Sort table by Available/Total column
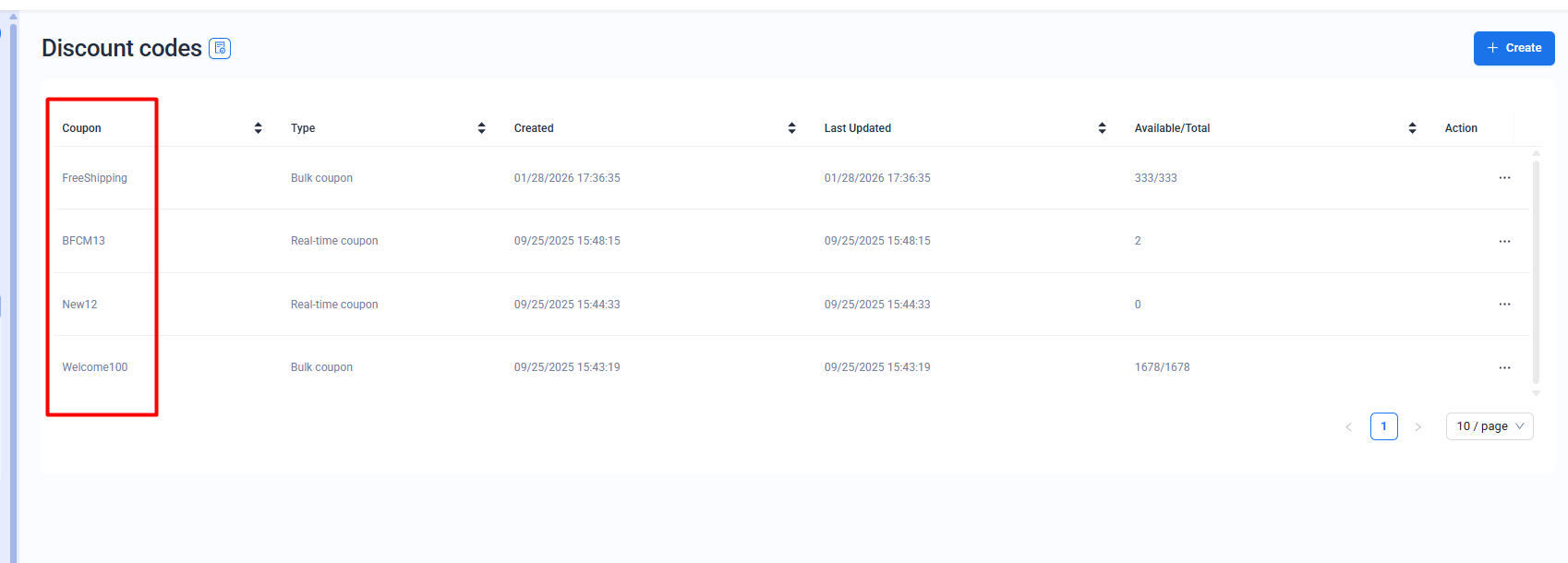This screenshot has width=1568, height=563. click(1412, 128)
